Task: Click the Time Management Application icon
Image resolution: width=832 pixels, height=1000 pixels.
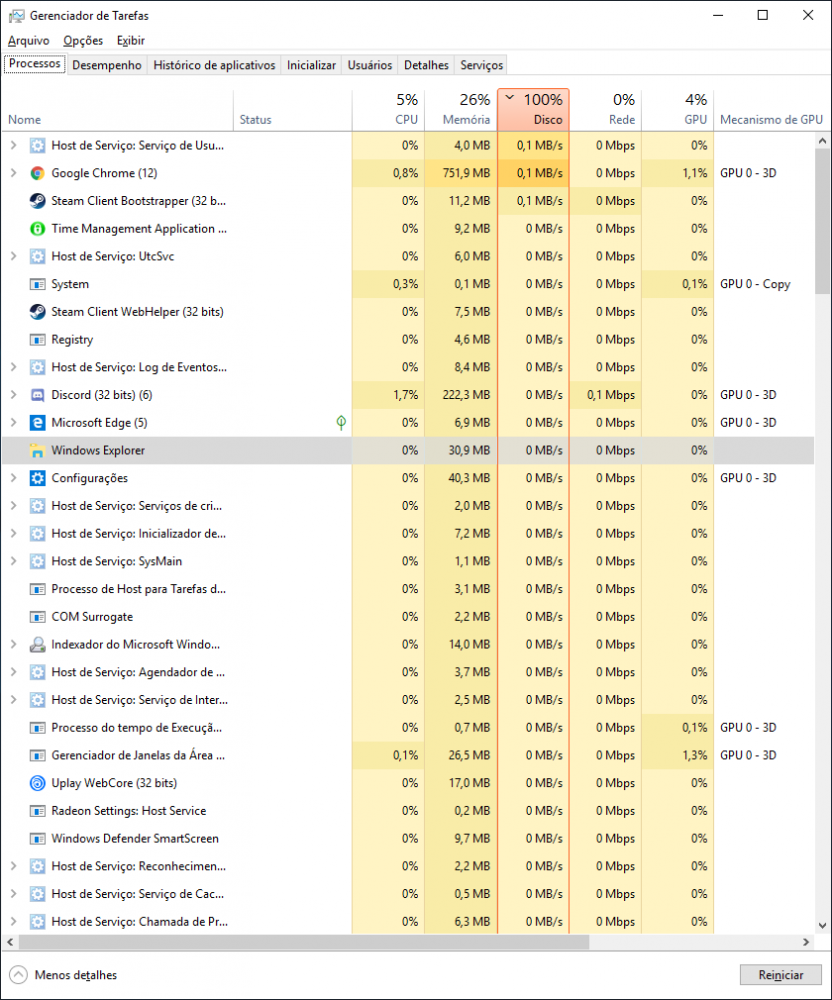Action: pyautogui.click(x=37, y=229)
